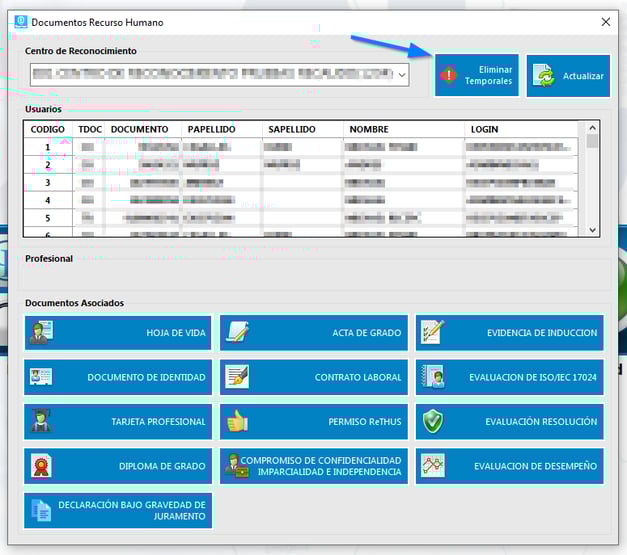Click CONTRATO LABORAL button
627x555 pixels.
pyautogui.click(x=314, y=377)
